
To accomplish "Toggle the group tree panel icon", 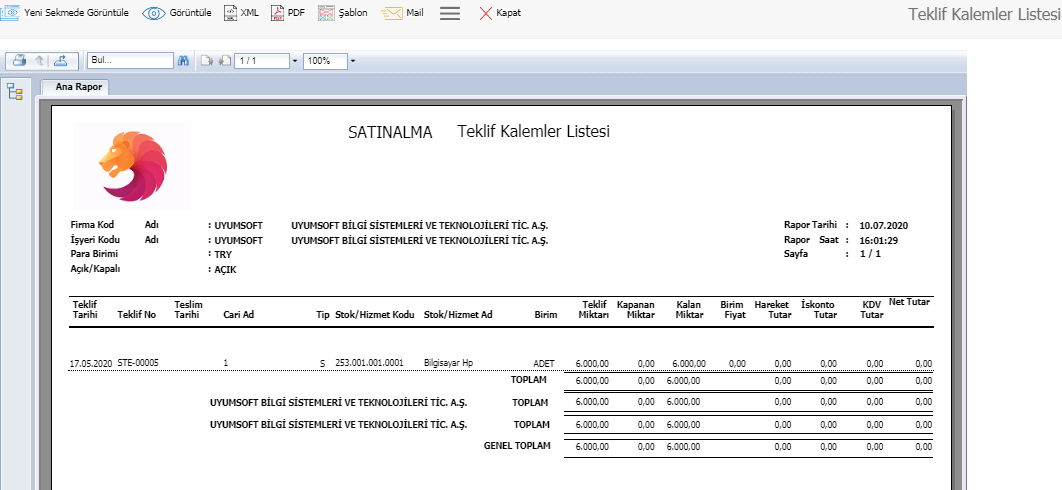I will coord(15,92).
